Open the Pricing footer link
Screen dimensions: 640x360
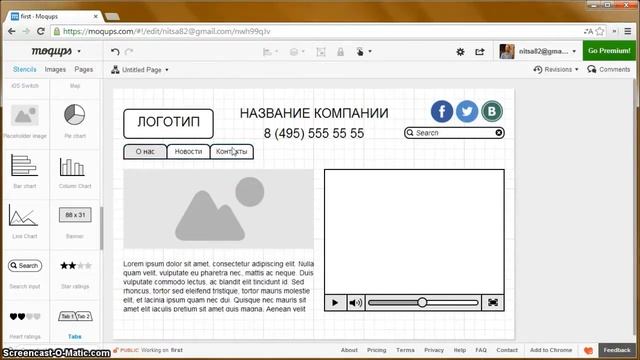[x=376, y=350]
